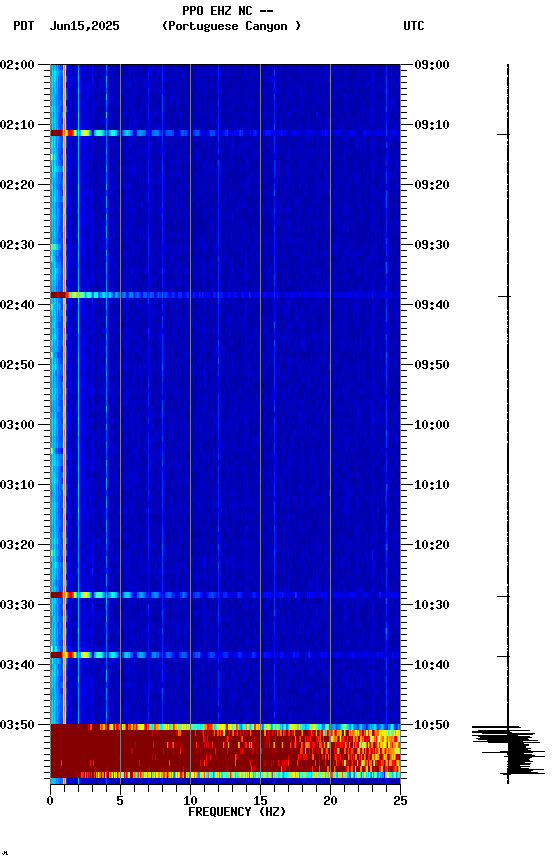This screenshot has height=864, width=552.
Task: Click the '03:30' PDT time label
Action: (17, 605)
